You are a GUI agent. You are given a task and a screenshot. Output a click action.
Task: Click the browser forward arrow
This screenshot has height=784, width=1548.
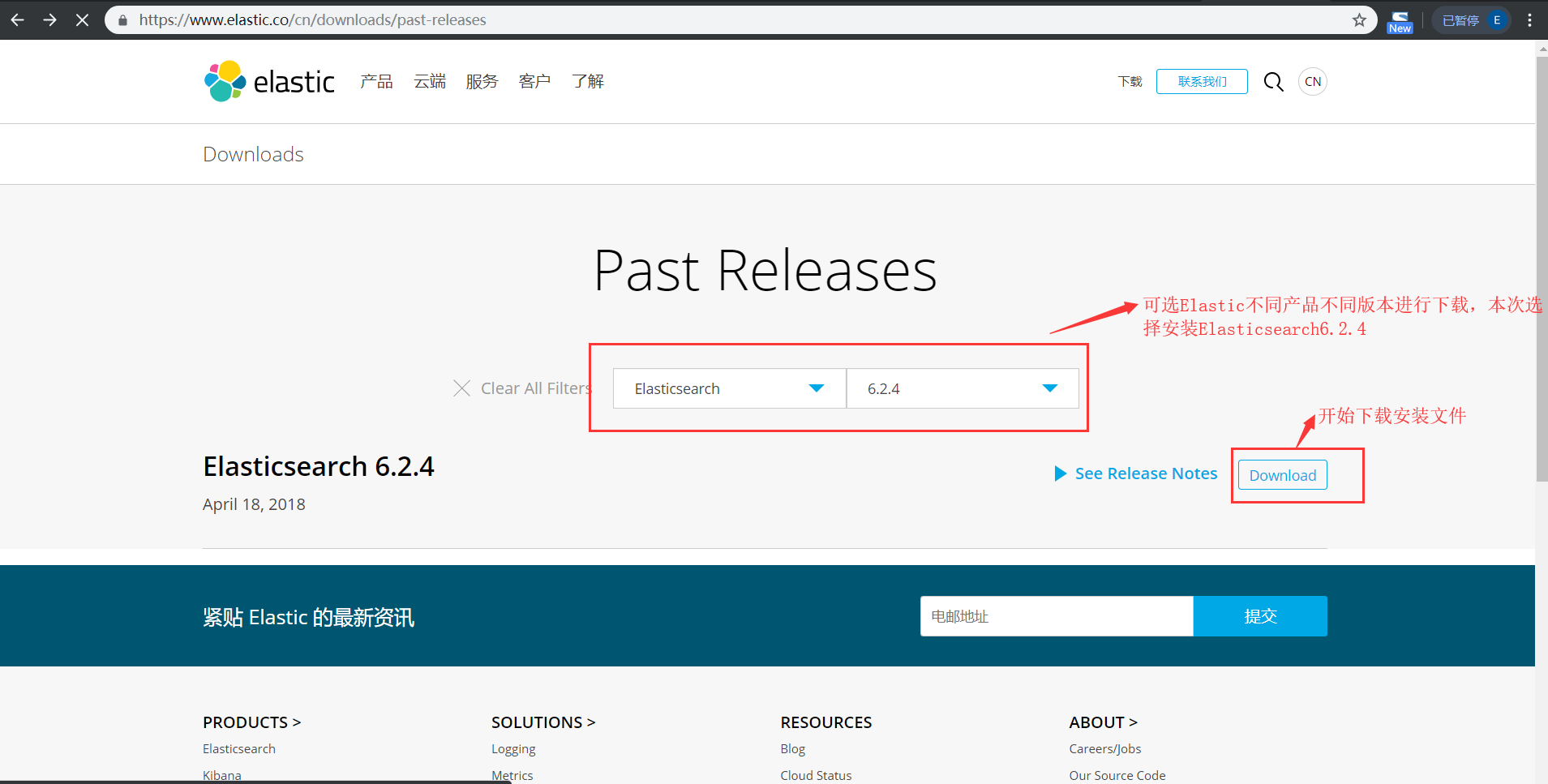(x=49, y=19)
